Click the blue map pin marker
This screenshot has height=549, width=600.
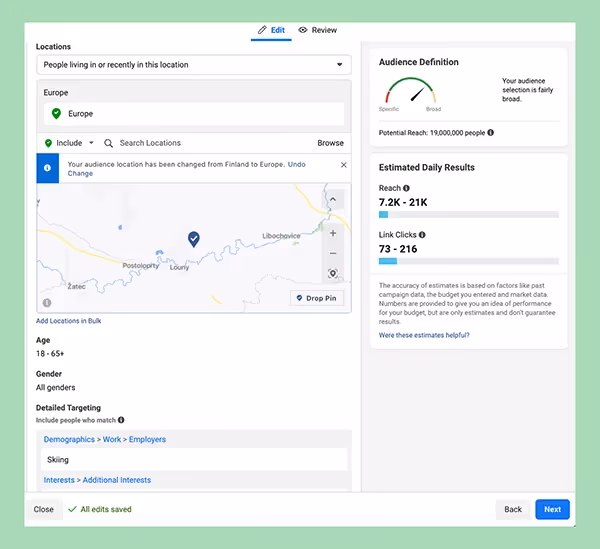tap(194, 239)
